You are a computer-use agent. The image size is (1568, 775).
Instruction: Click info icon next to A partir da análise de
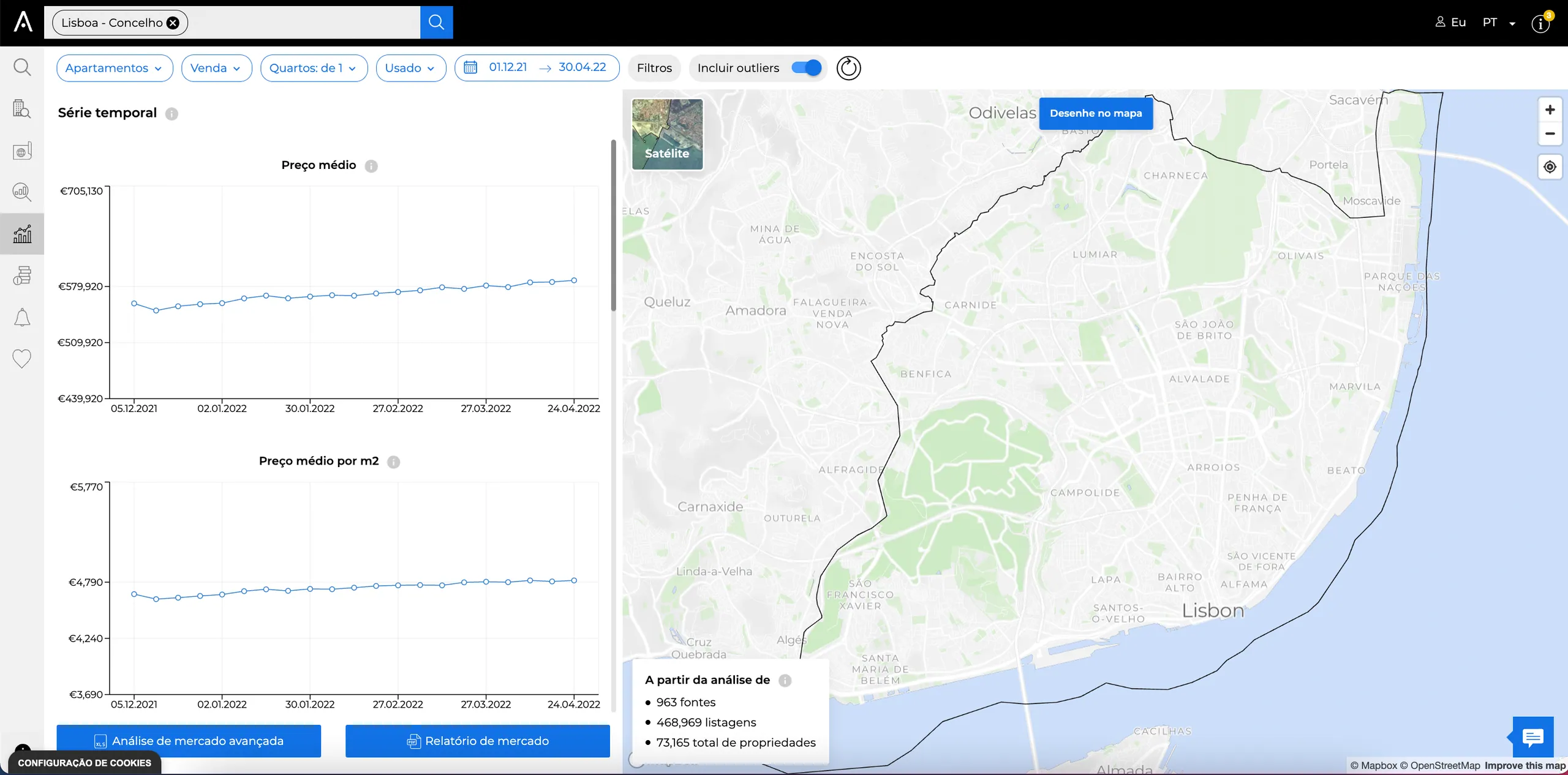click(785, 681)
